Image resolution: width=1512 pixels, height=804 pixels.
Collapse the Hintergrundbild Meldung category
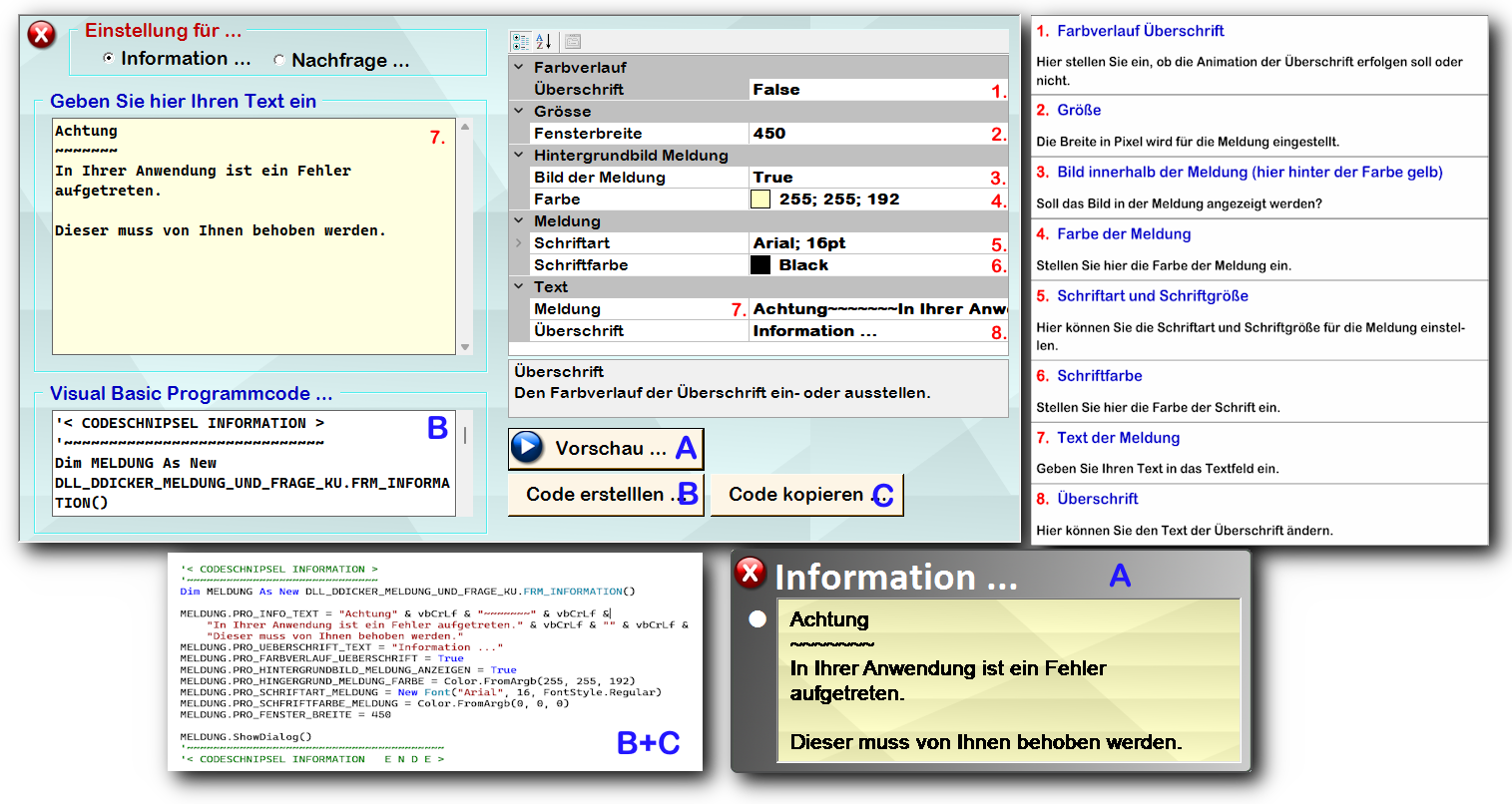coord(519,156)
